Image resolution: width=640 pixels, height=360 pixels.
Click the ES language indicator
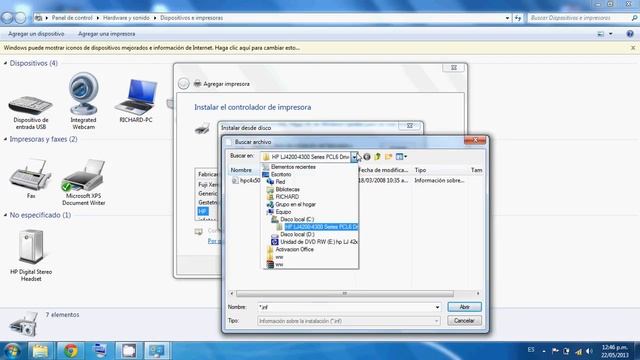(x=531, y=350)
